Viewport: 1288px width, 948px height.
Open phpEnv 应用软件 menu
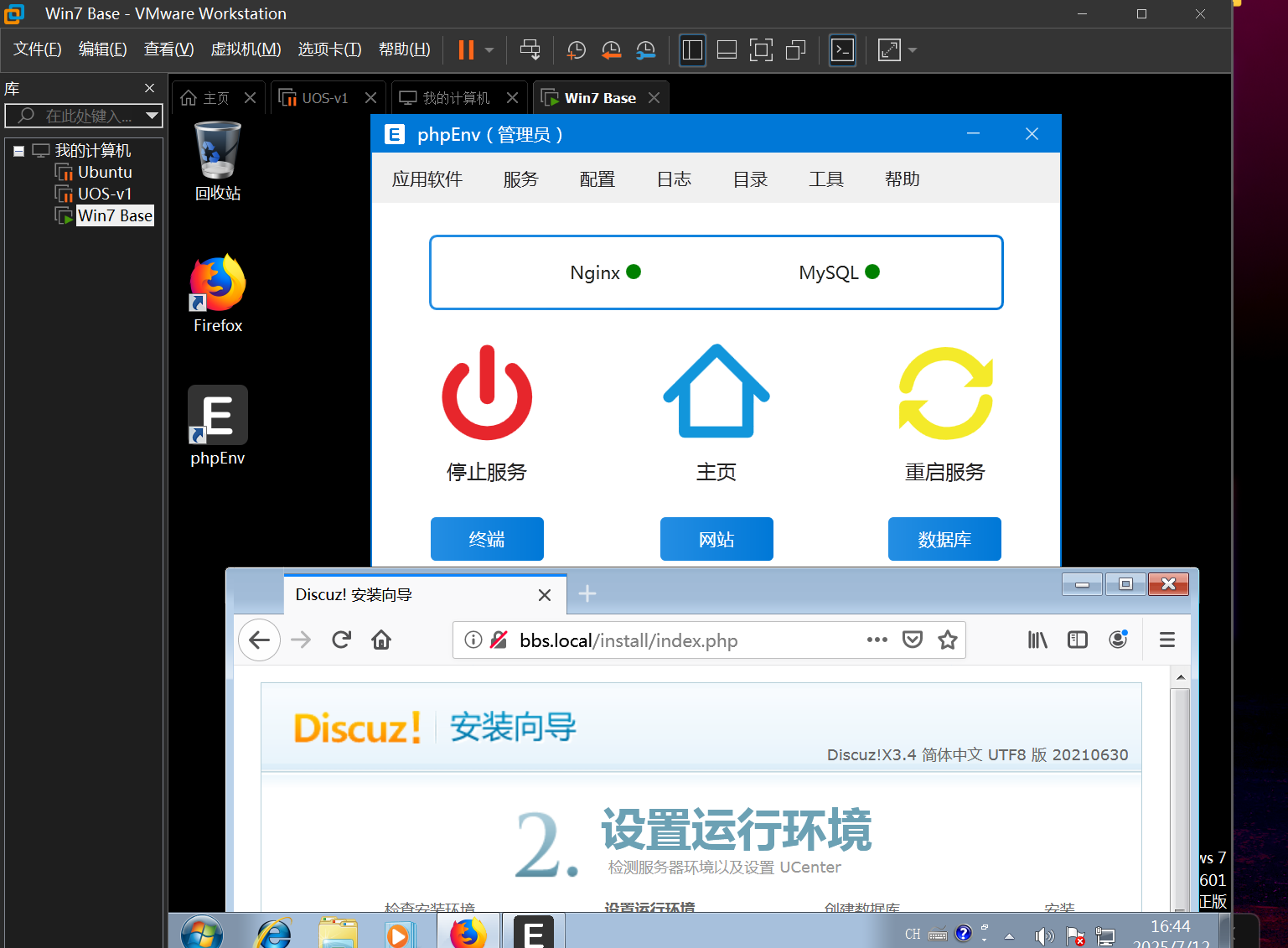[427, 179]
